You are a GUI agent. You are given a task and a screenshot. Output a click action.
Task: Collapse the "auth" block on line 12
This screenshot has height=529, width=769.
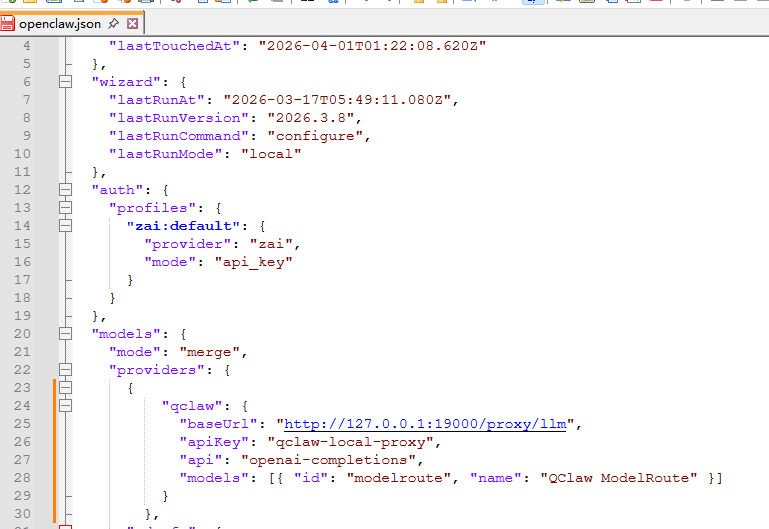pyautogui.click(x=65, y=189)
